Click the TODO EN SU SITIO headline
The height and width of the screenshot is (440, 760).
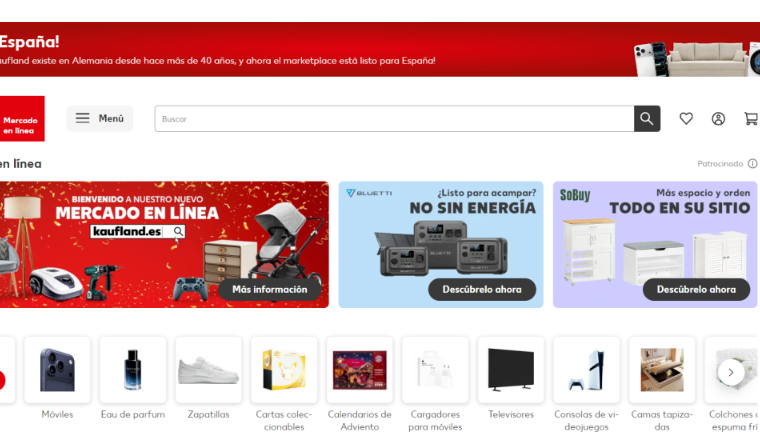pyautogui.click(x=680, y=208)
